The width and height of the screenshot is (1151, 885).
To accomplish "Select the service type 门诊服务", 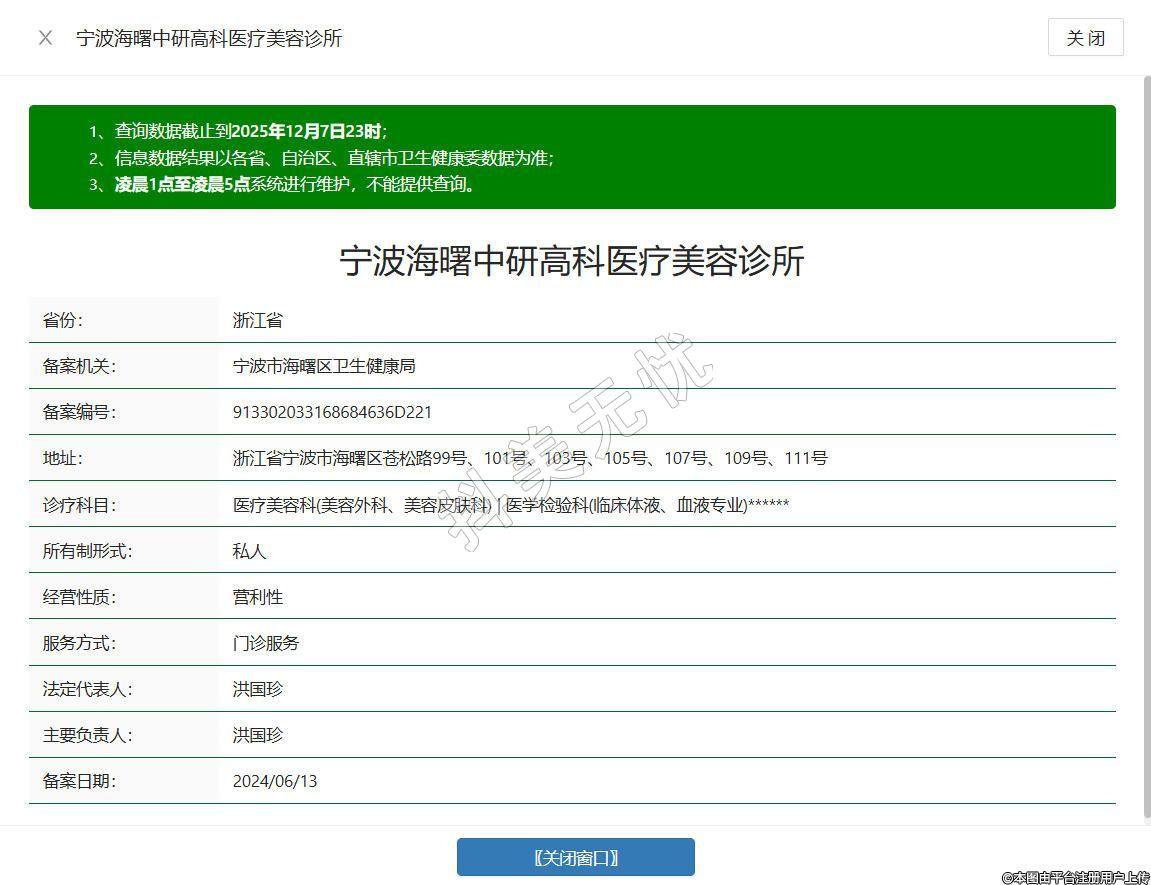I will click(266, 643).
